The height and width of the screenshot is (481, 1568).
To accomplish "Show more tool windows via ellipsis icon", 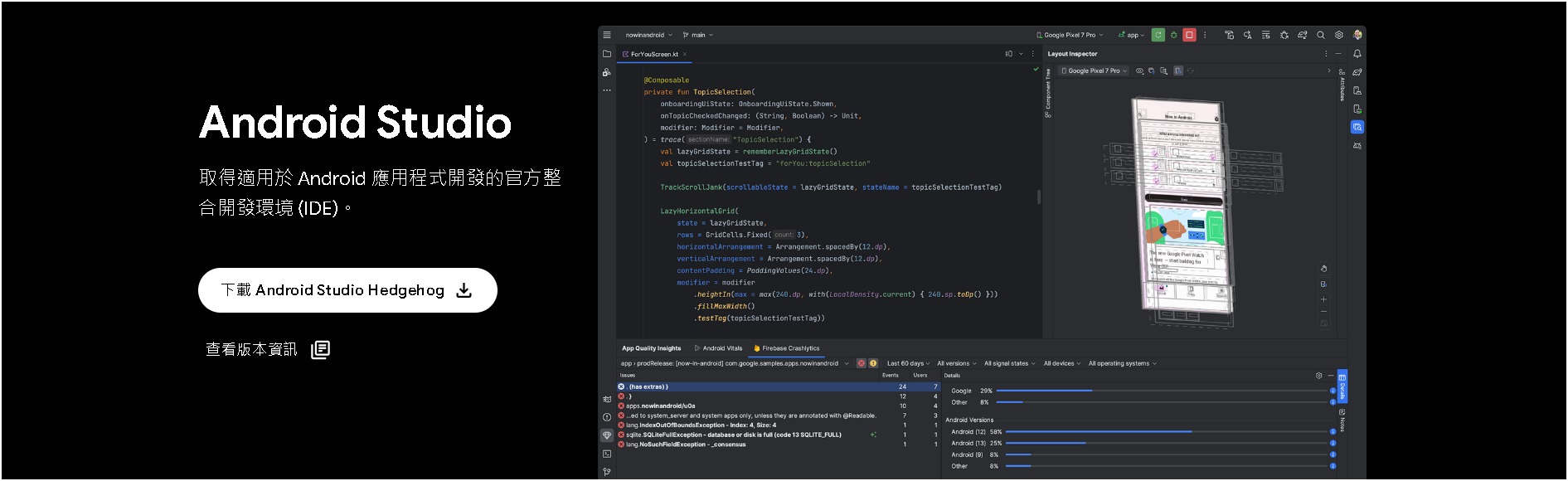I will [x=607, y=90].
